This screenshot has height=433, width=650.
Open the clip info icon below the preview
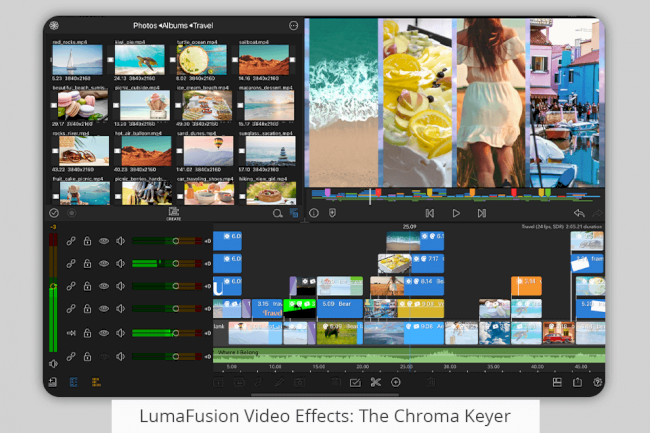pos(314,213)
